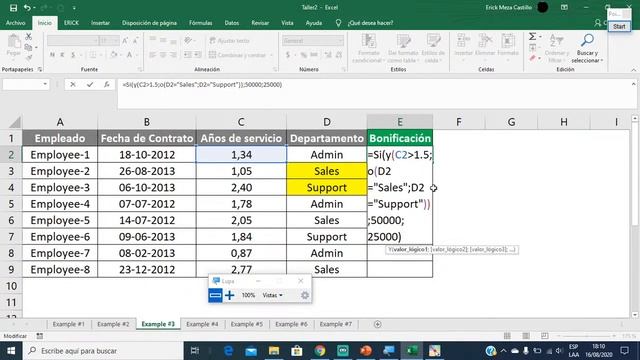This screenshot has width=640, height=360.
Task: Switch to Page Layout view in the status bar
Action: click(x=526, y=336)
